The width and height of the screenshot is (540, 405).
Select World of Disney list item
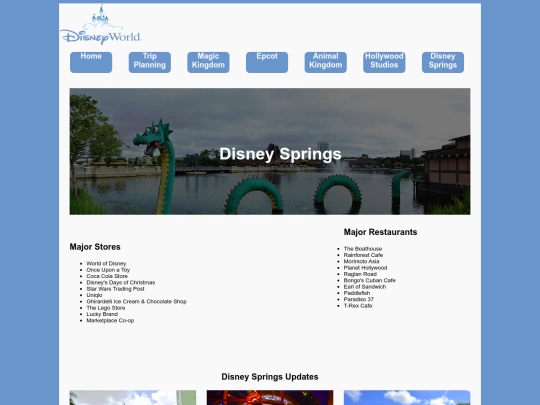(x=106, y=263)
